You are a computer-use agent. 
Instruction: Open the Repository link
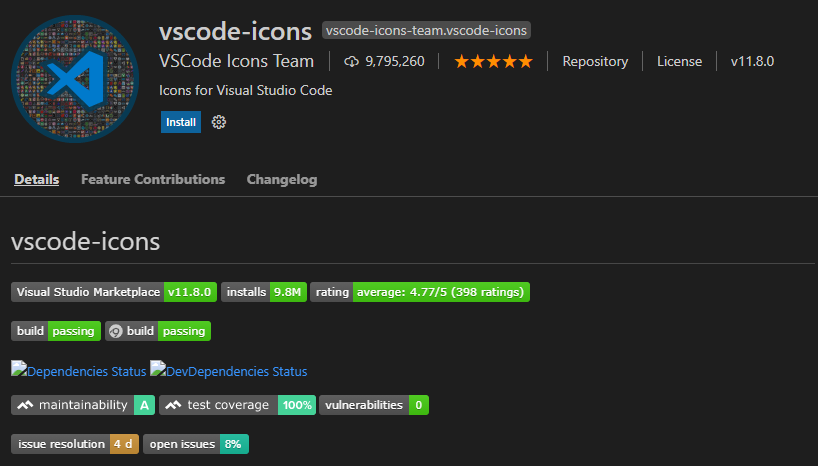click(x=595, y=62)
